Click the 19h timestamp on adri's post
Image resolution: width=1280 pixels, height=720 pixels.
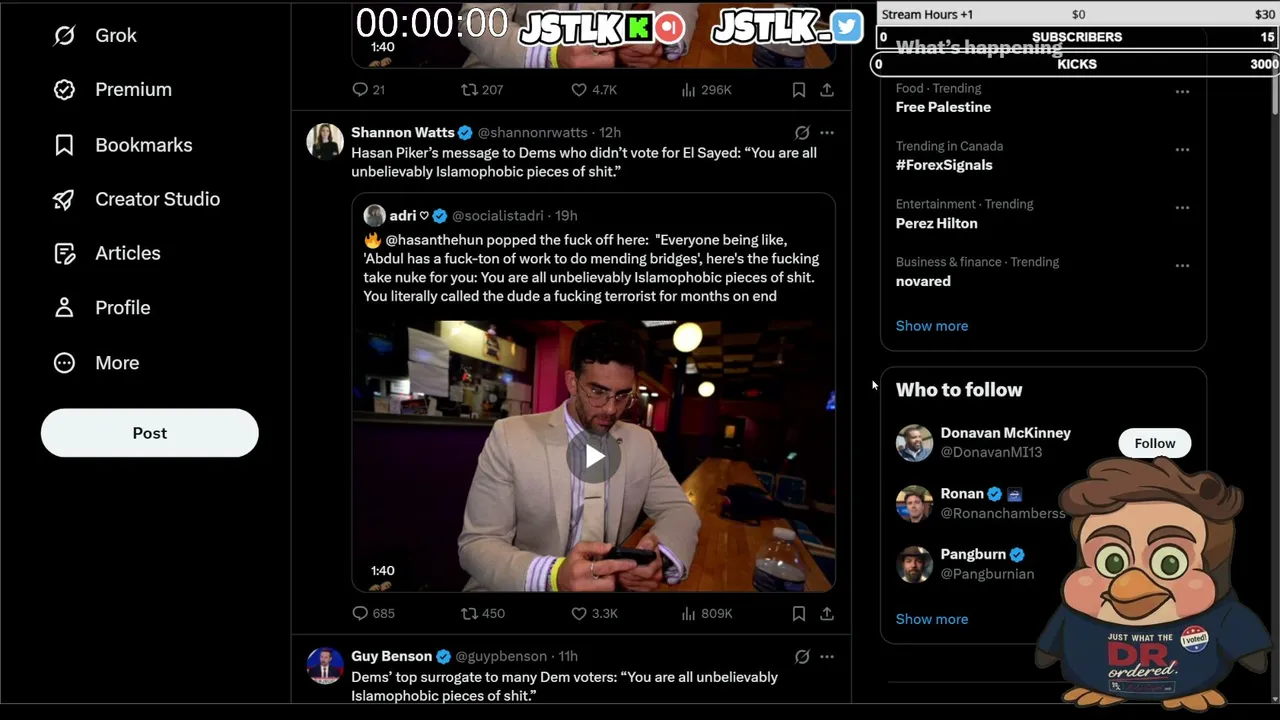566,216
